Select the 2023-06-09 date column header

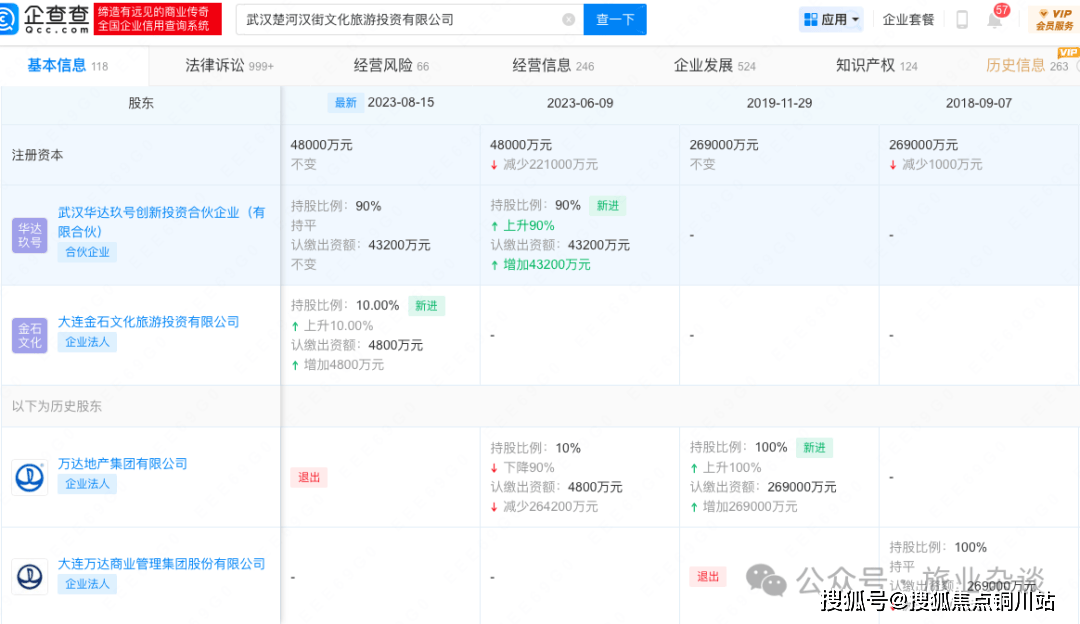pyautogui.click(x=580, y=103)
